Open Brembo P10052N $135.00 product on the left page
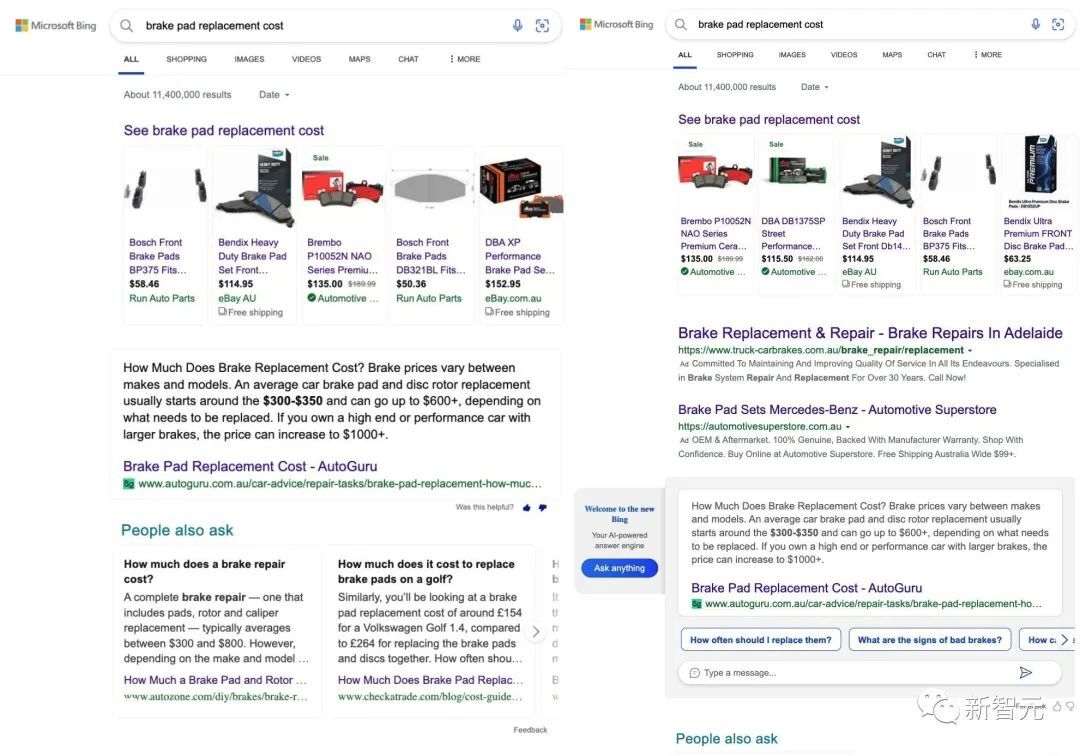Image resolution: width=1080 pixels, height=756 pixels. (x=344, y=235)
